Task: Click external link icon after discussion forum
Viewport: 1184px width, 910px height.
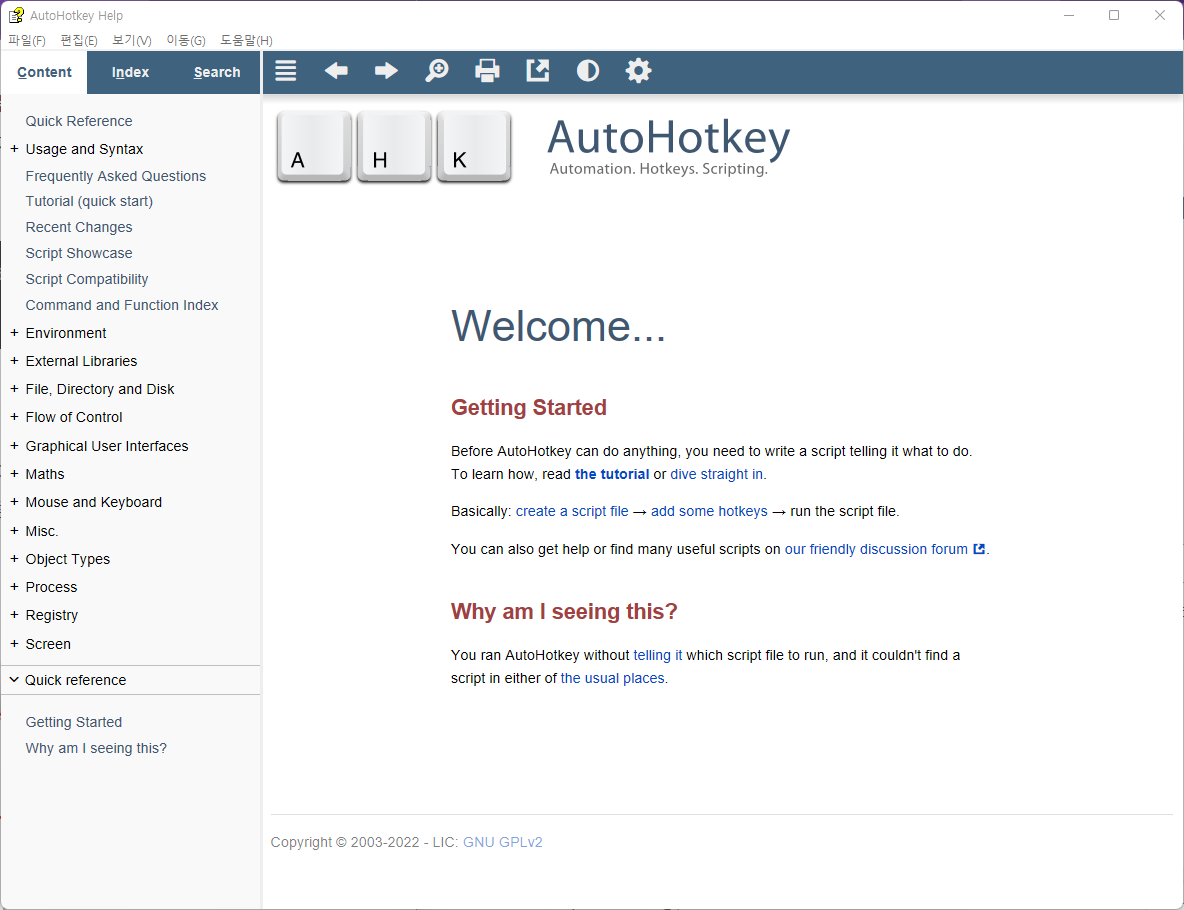Action: pos(979,549)
